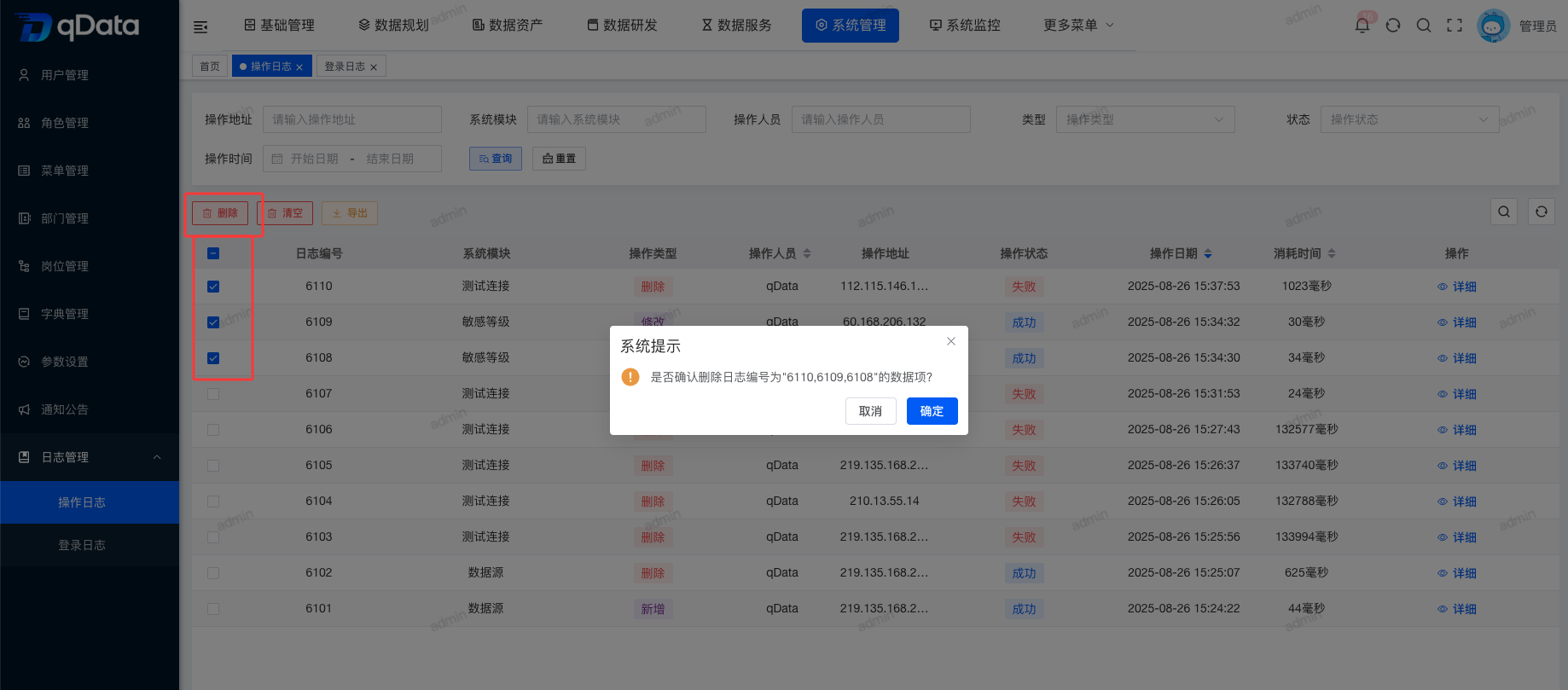
Task: Sort by 操作人员 column arrows
Action: [x=807, y=253]
